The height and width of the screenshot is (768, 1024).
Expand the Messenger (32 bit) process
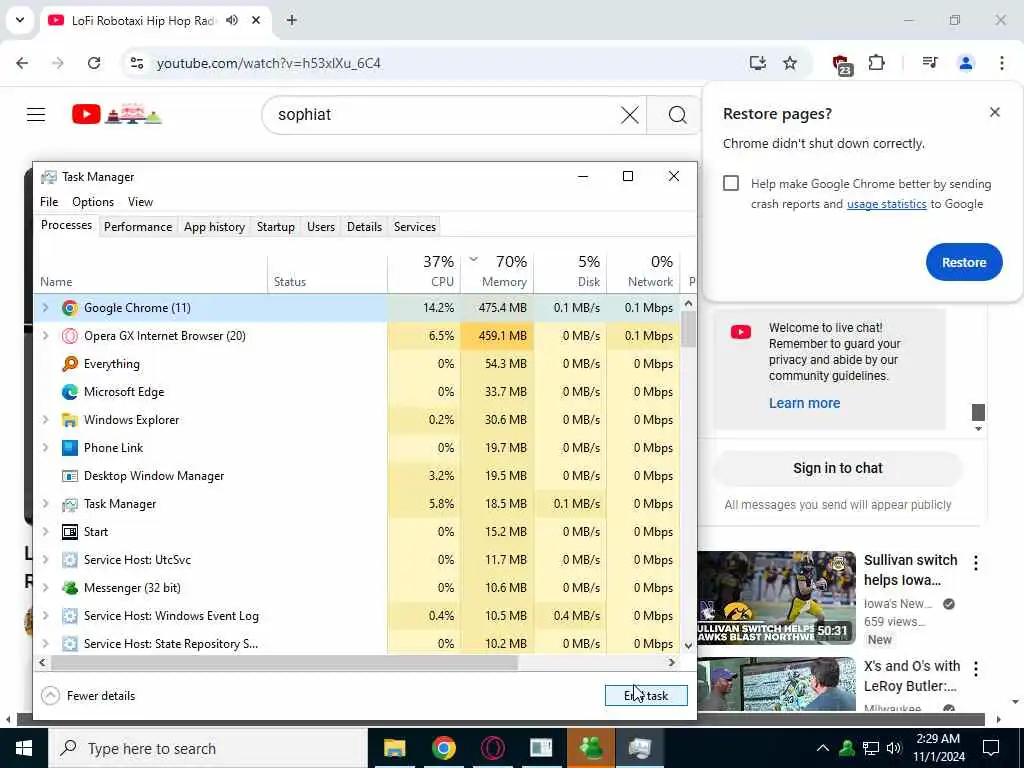[45, 588]
